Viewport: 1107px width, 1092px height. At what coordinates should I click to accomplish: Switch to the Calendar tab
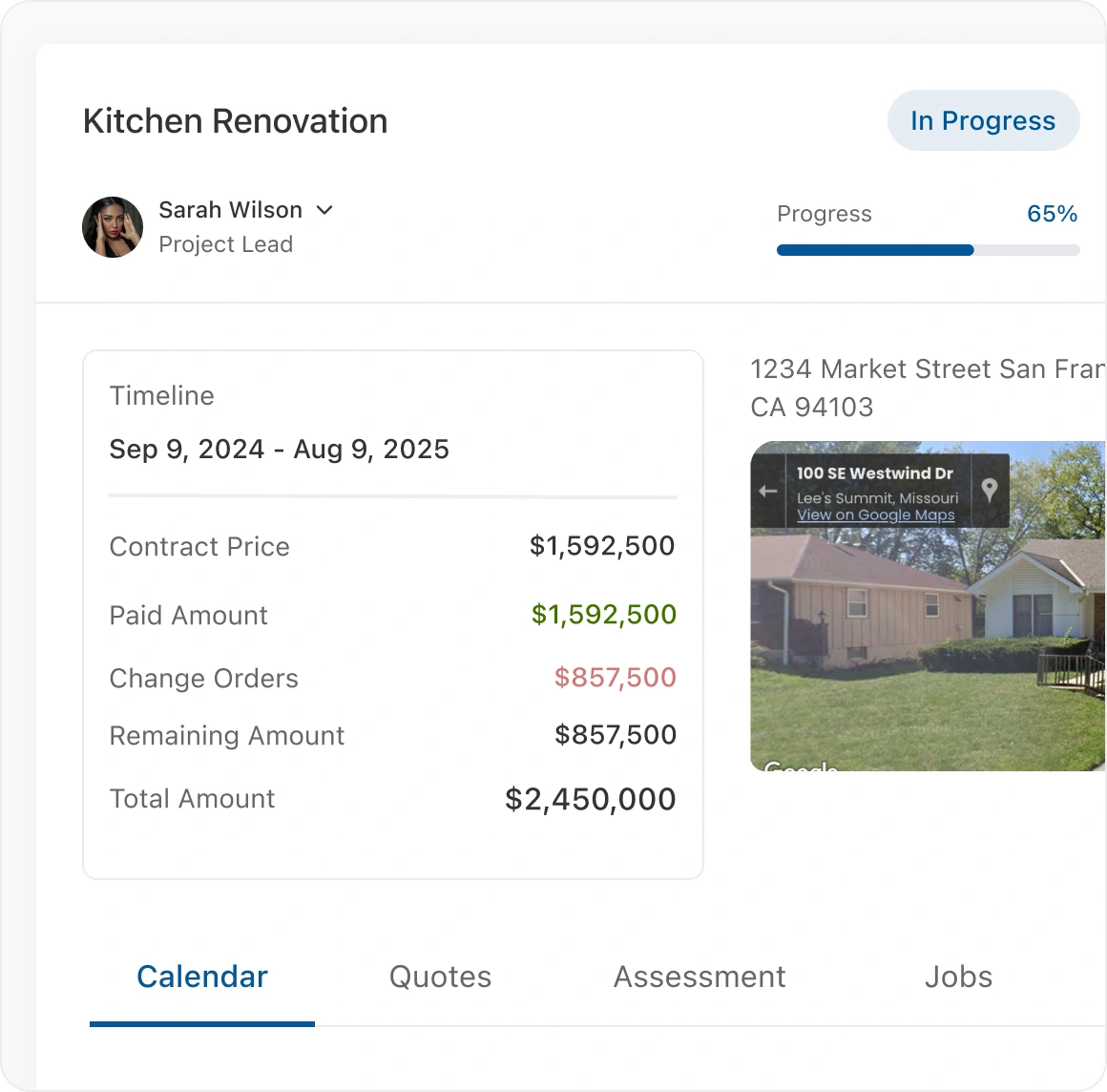(202, 976)
